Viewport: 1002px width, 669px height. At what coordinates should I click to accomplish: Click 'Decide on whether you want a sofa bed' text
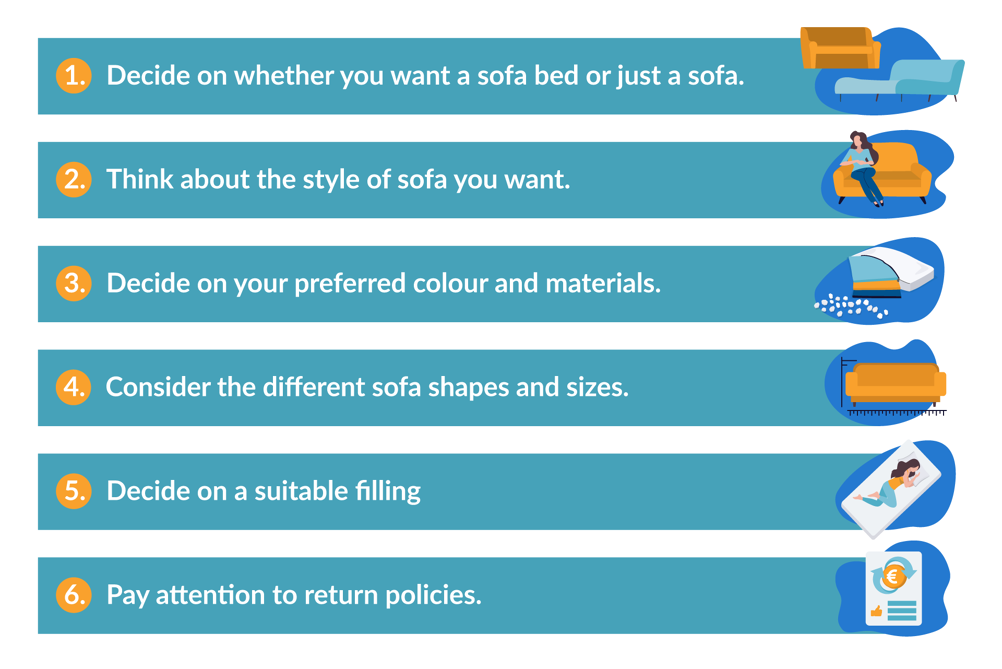coord(425,76)
